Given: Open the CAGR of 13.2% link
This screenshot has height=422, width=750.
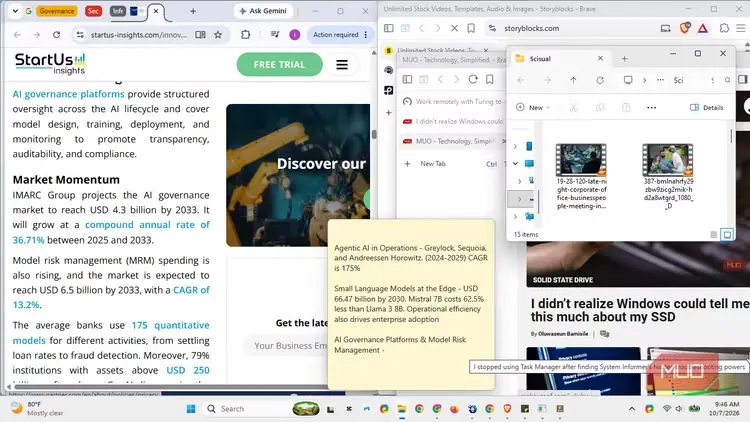Looking at the screenshot, I should coord(111,297).
